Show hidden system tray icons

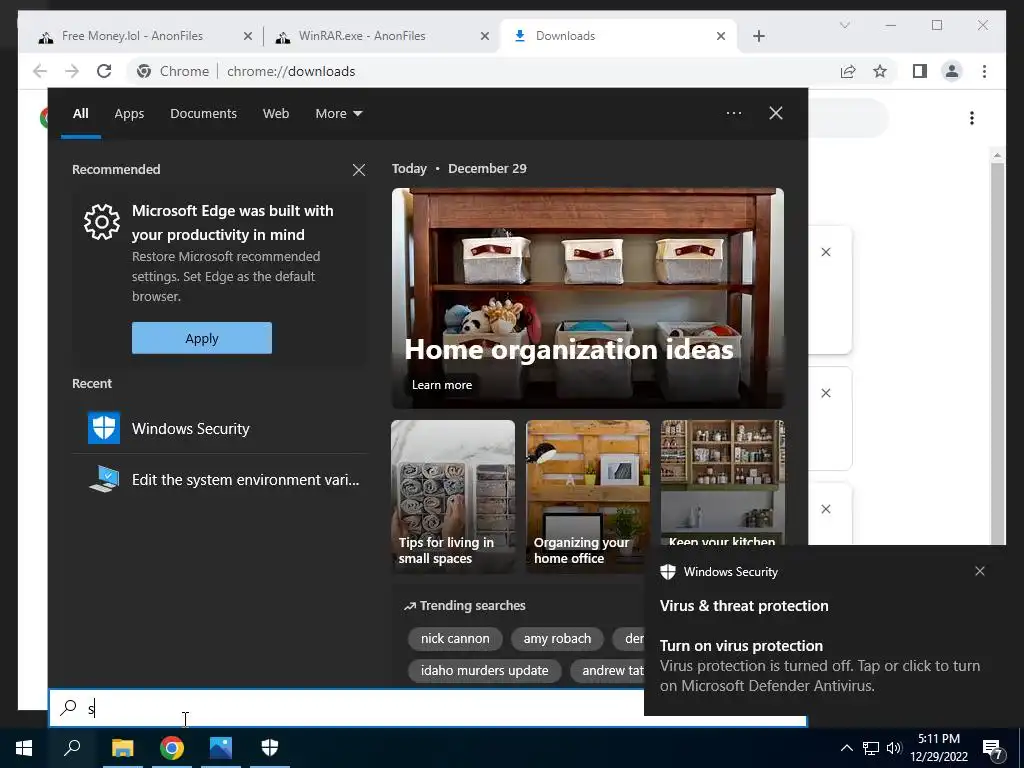pos(846,748)
